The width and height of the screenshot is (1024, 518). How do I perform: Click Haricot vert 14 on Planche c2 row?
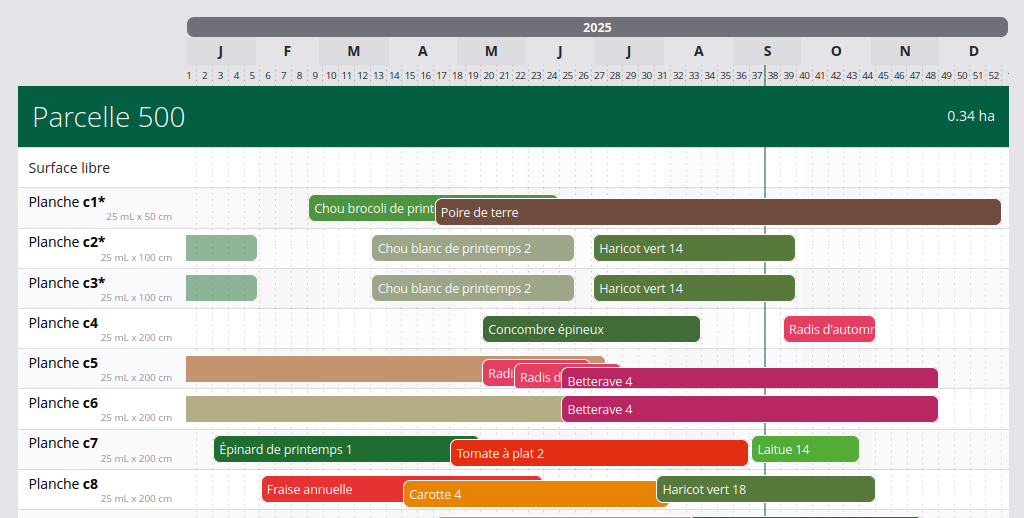coord(694,248)
